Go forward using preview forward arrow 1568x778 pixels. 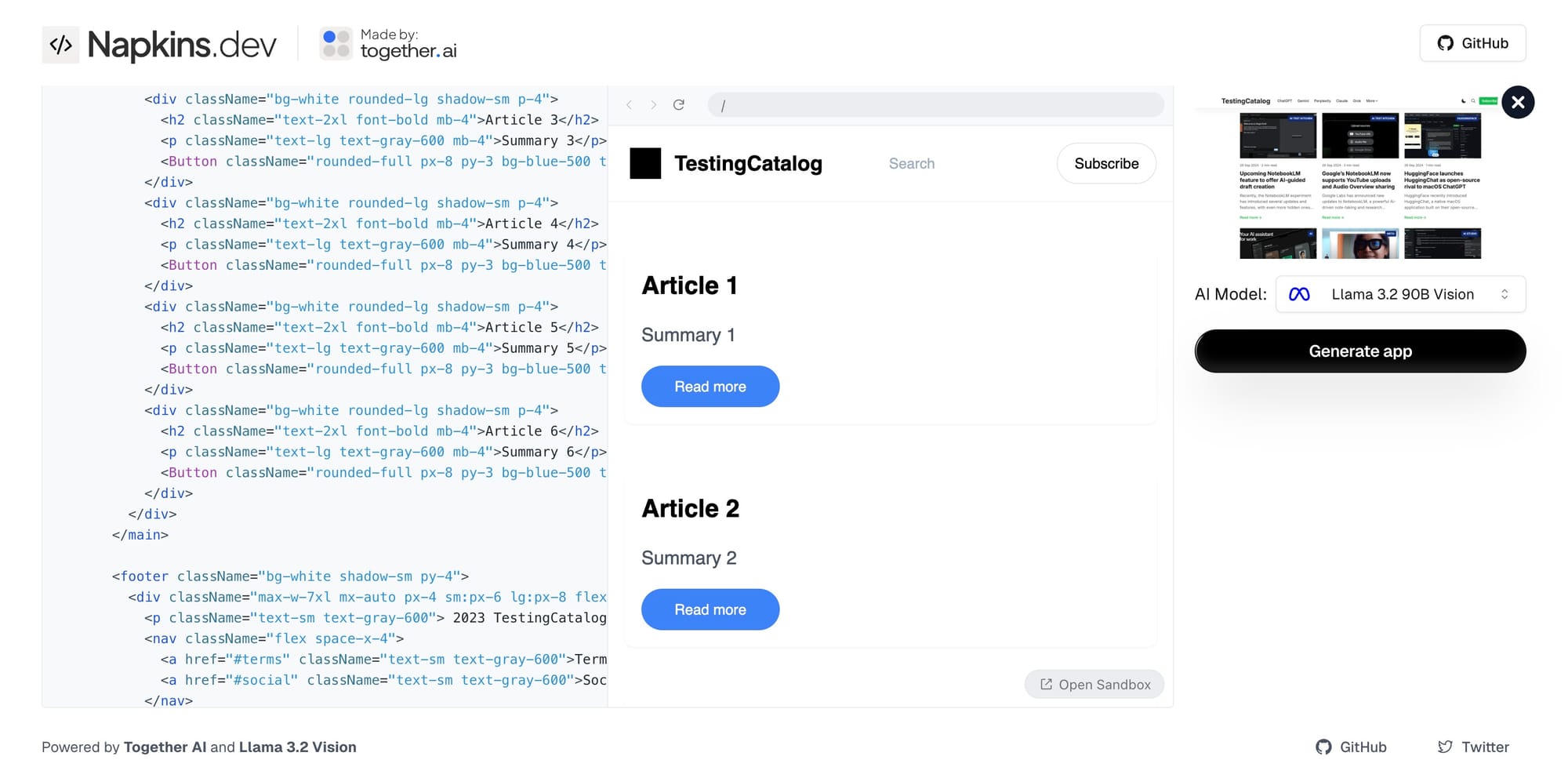[653, 105]
